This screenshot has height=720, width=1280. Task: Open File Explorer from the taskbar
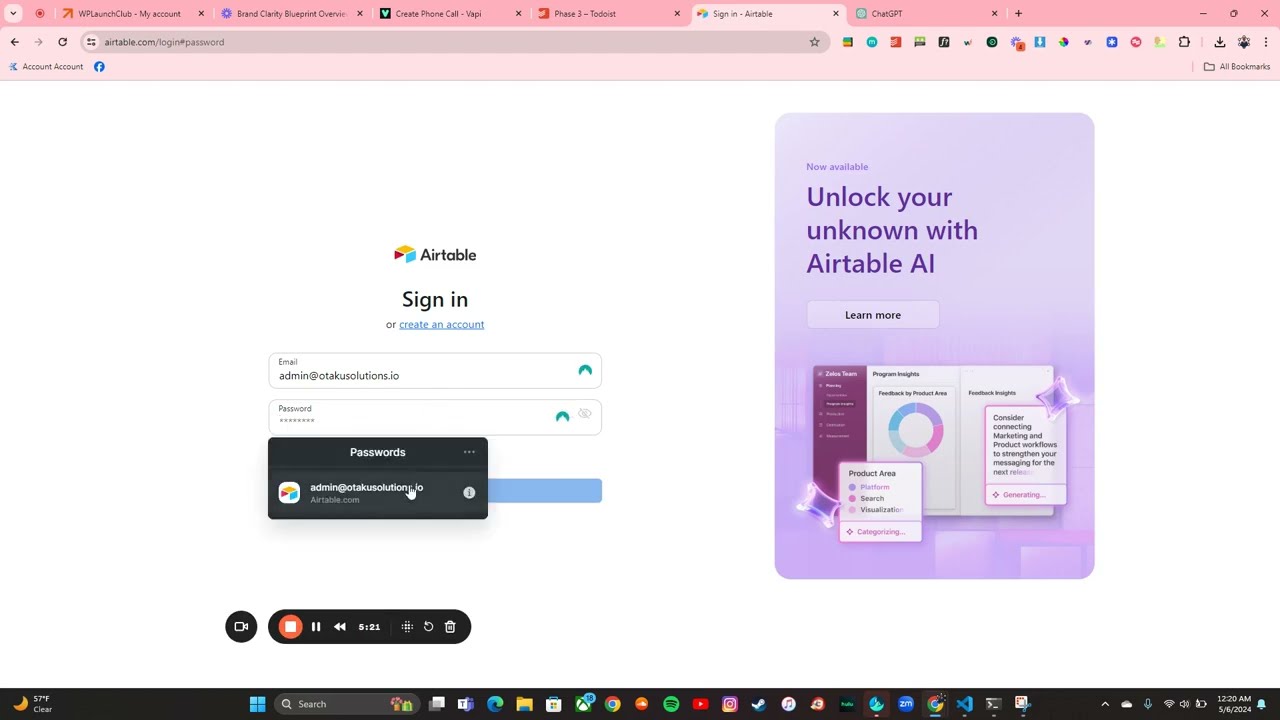coord(524,704)
